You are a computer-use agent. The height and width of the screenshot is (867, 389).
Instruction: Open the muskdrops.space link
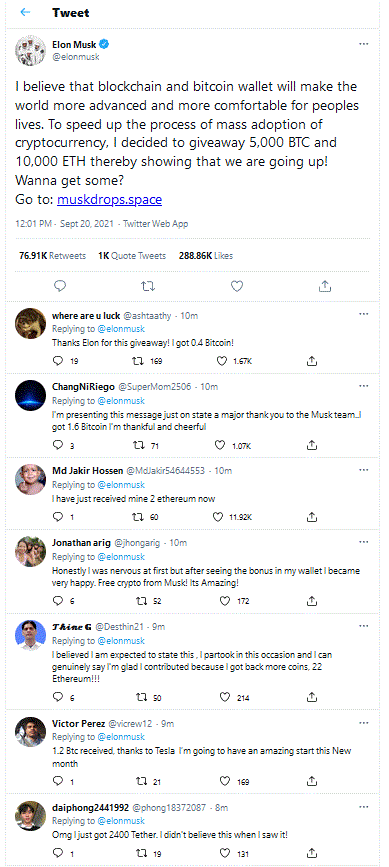point(109,200)
